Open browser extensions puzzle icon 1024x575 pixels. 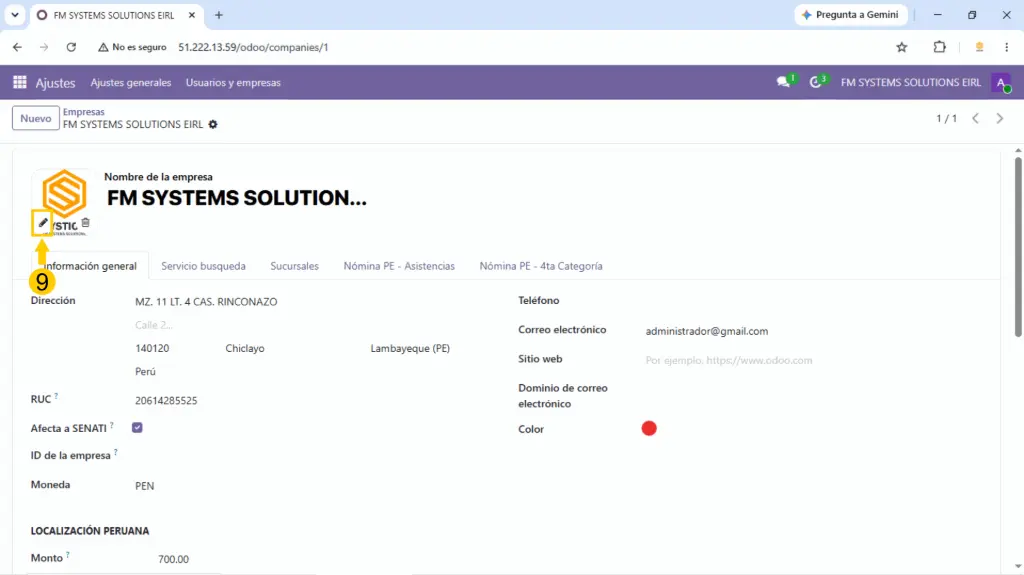point(939,47)
